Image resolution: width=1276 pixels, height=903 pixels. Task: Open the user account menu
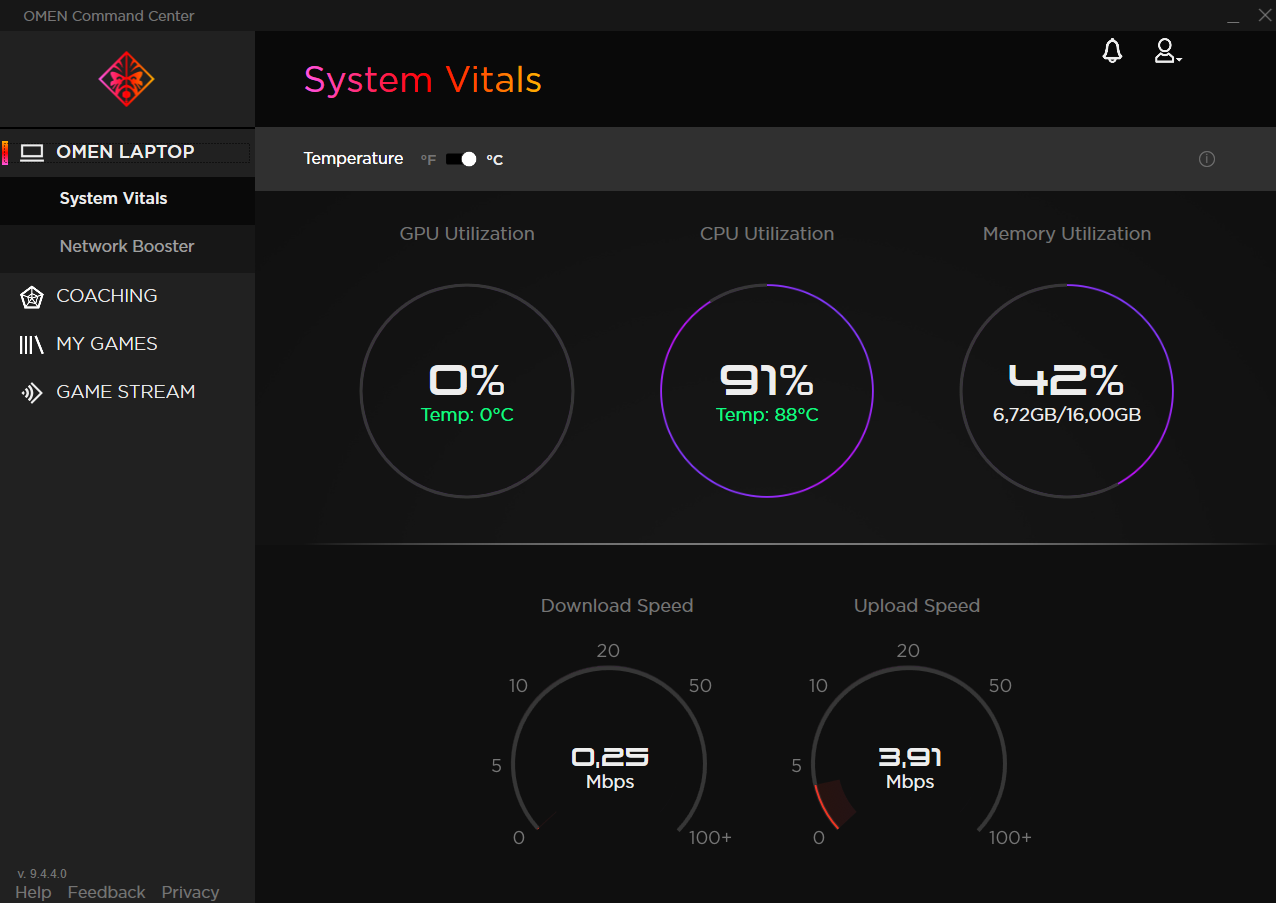click(1167, 51)
